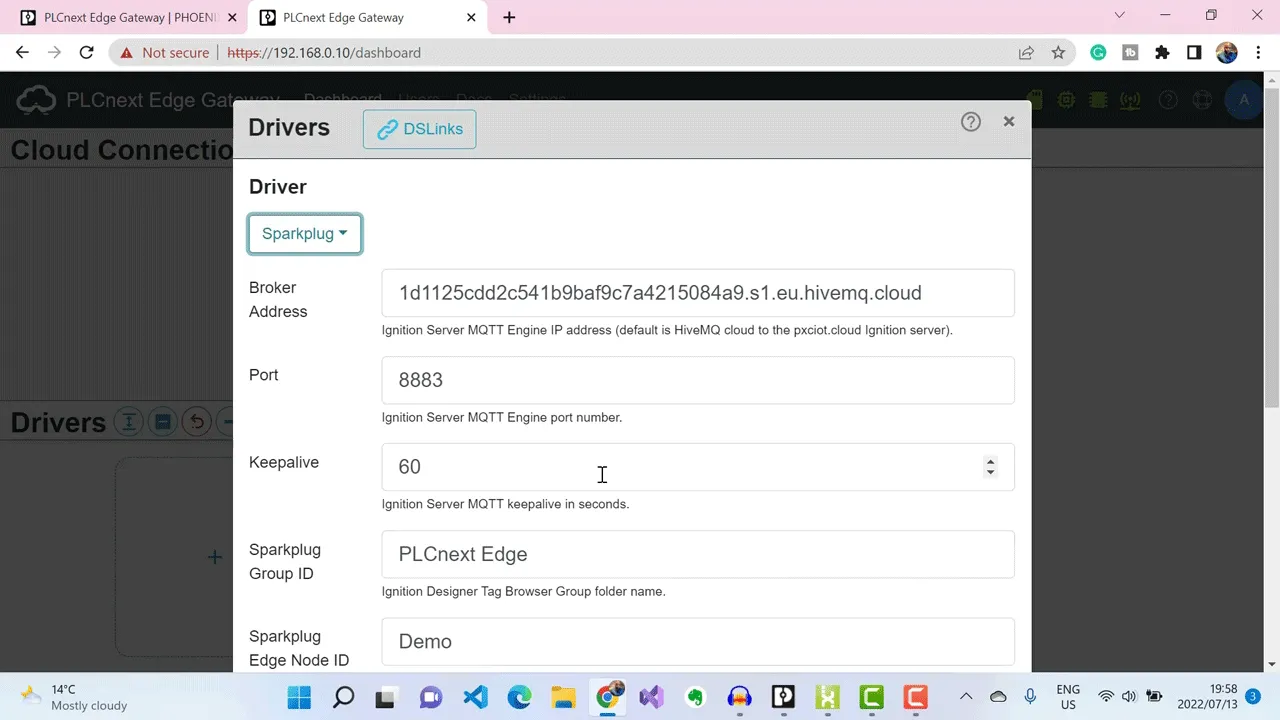
Task: Click the Grammarly extension icon
Action: [x=1098, y=53]
